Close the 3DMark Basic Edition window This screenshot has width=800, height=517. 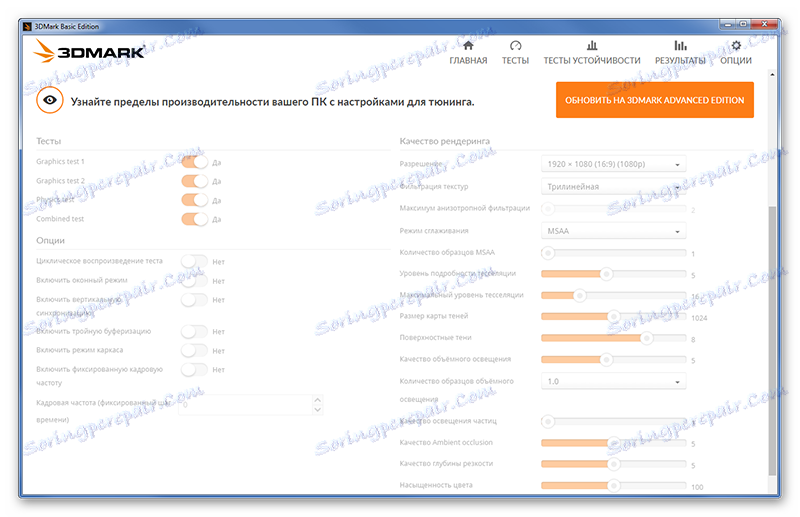pyautogui.click(x=764, y=24)
